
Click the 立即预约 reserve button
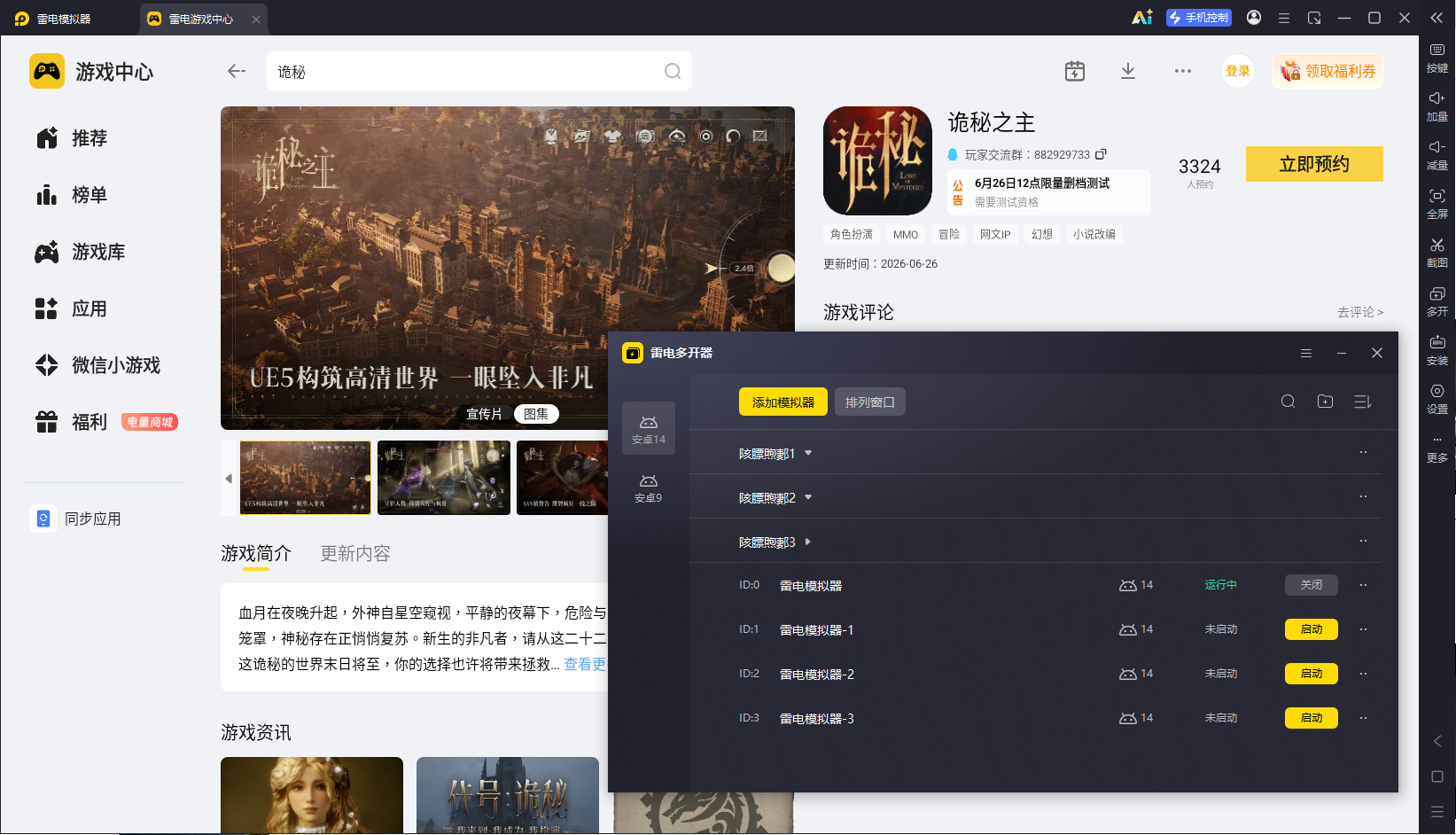click(x=1314, y=164)
